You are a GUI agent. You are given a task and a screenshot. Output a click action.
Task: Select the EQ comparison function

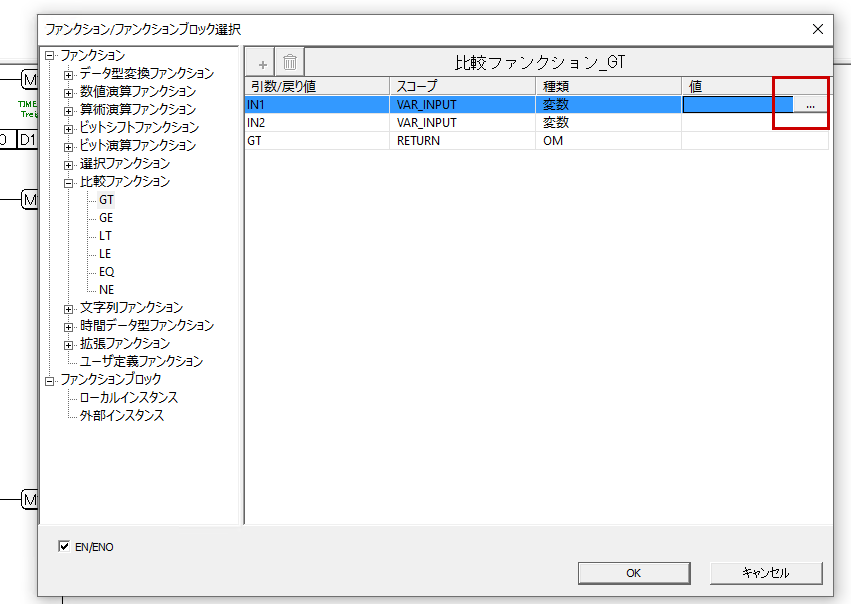coord(106,272)
